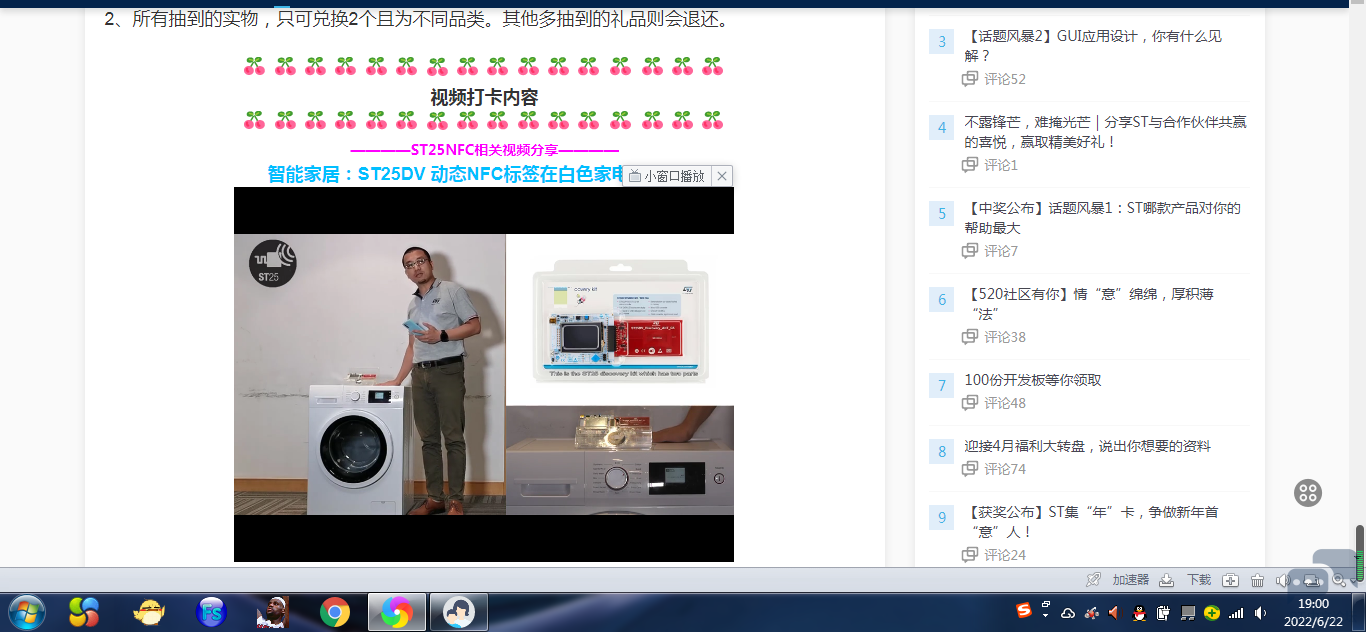This screenshot has height=632, width=1366.
Task: Open the basketball player photo taskbar icon
Action: point(273,611)
